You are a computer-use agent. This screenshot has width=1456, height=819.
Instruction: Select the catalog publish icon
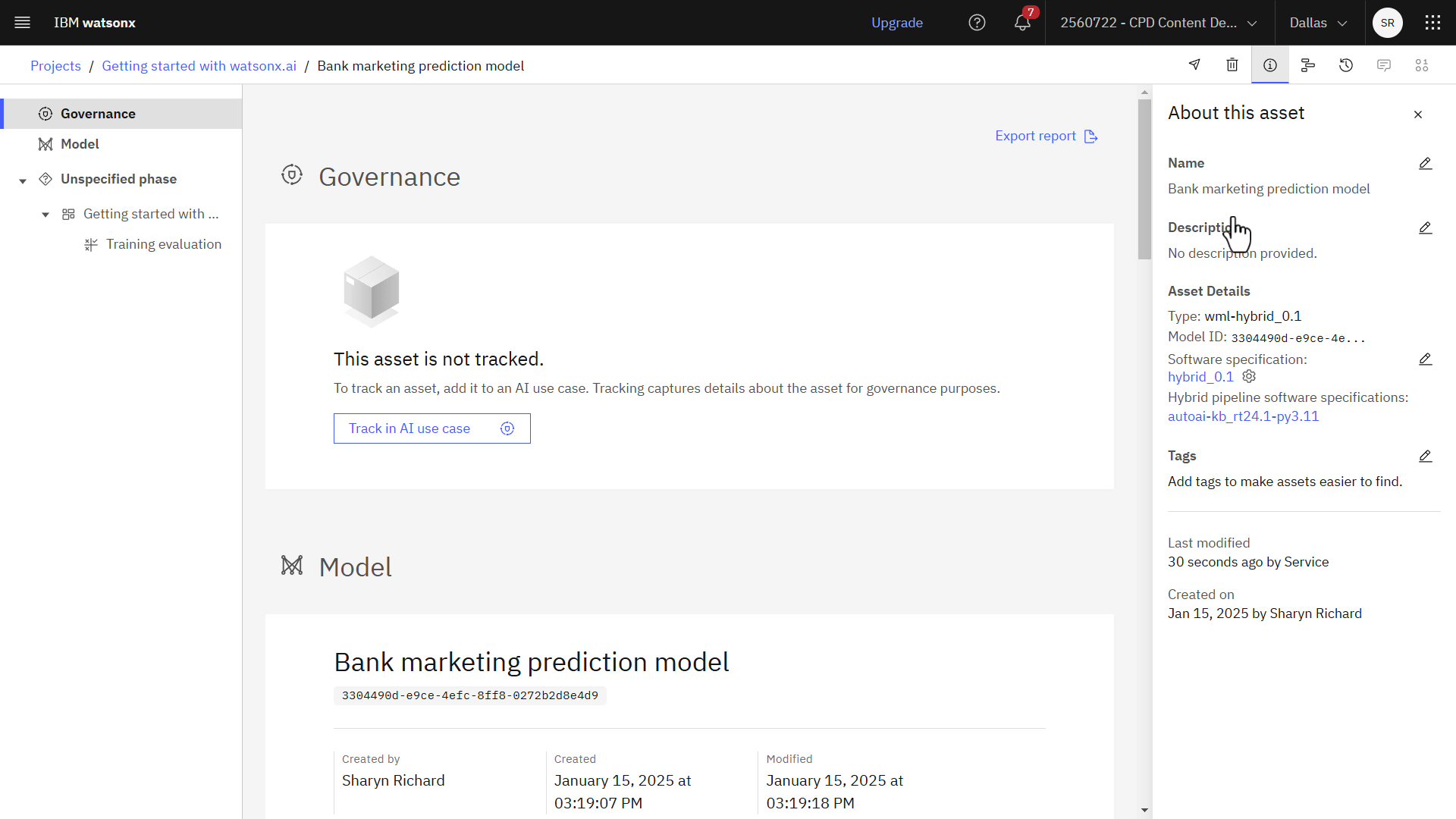pyautogui.click(x=1194, y=65)
